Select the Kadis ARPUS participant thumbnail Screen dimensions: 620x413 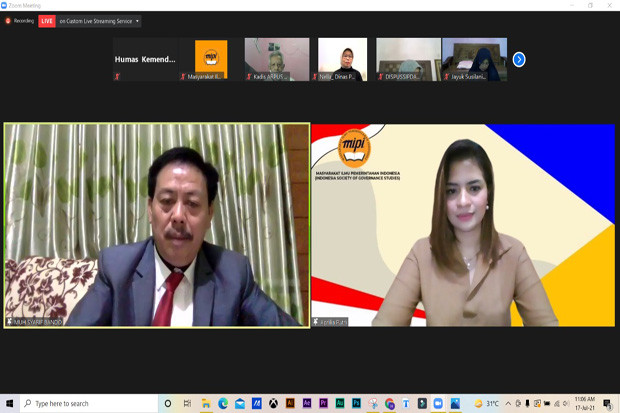pyautogui.click(x=277, y=59)
